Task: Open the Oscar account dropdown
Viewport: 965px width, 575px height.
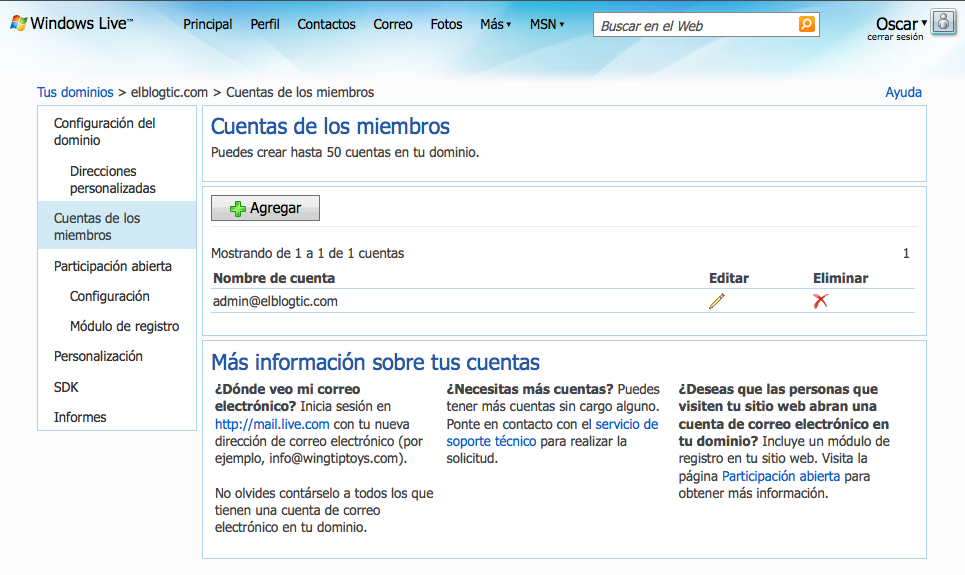Action: tap(901, 23)
